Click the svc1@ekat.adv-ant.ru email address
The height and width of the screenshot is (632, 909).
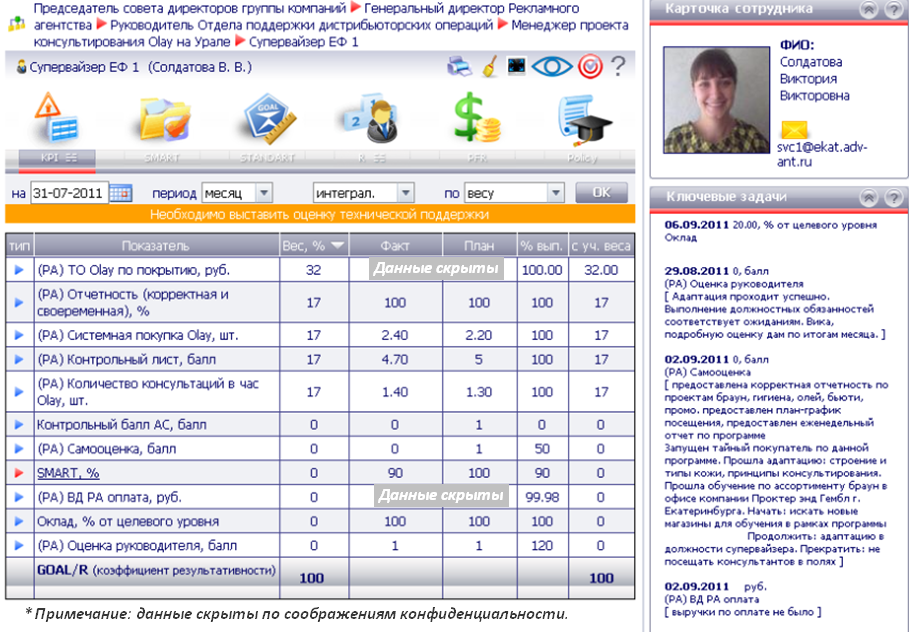[x=821, y=155]
